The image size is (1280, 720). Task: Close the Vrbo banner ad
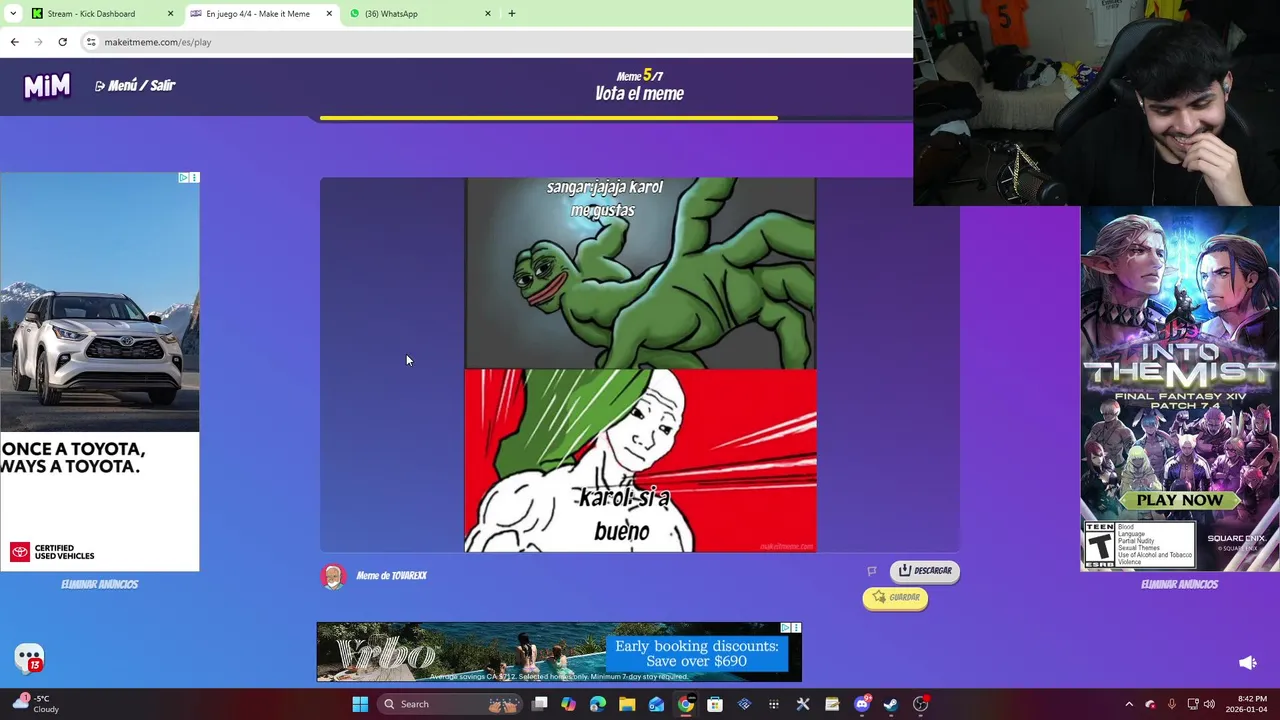click(796, 628)
